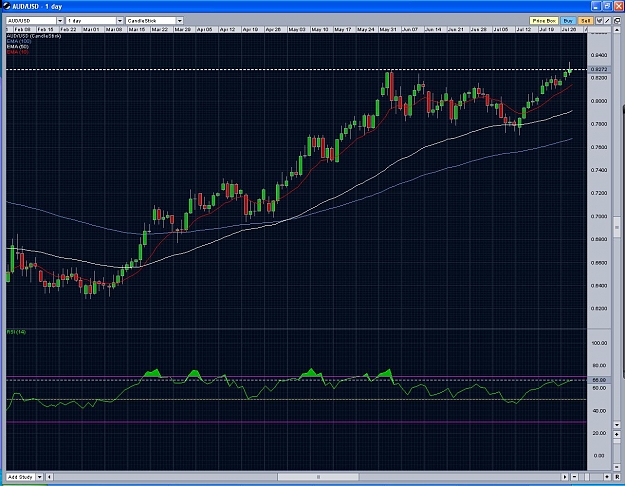Click the blue Buy button

point(568,21)
